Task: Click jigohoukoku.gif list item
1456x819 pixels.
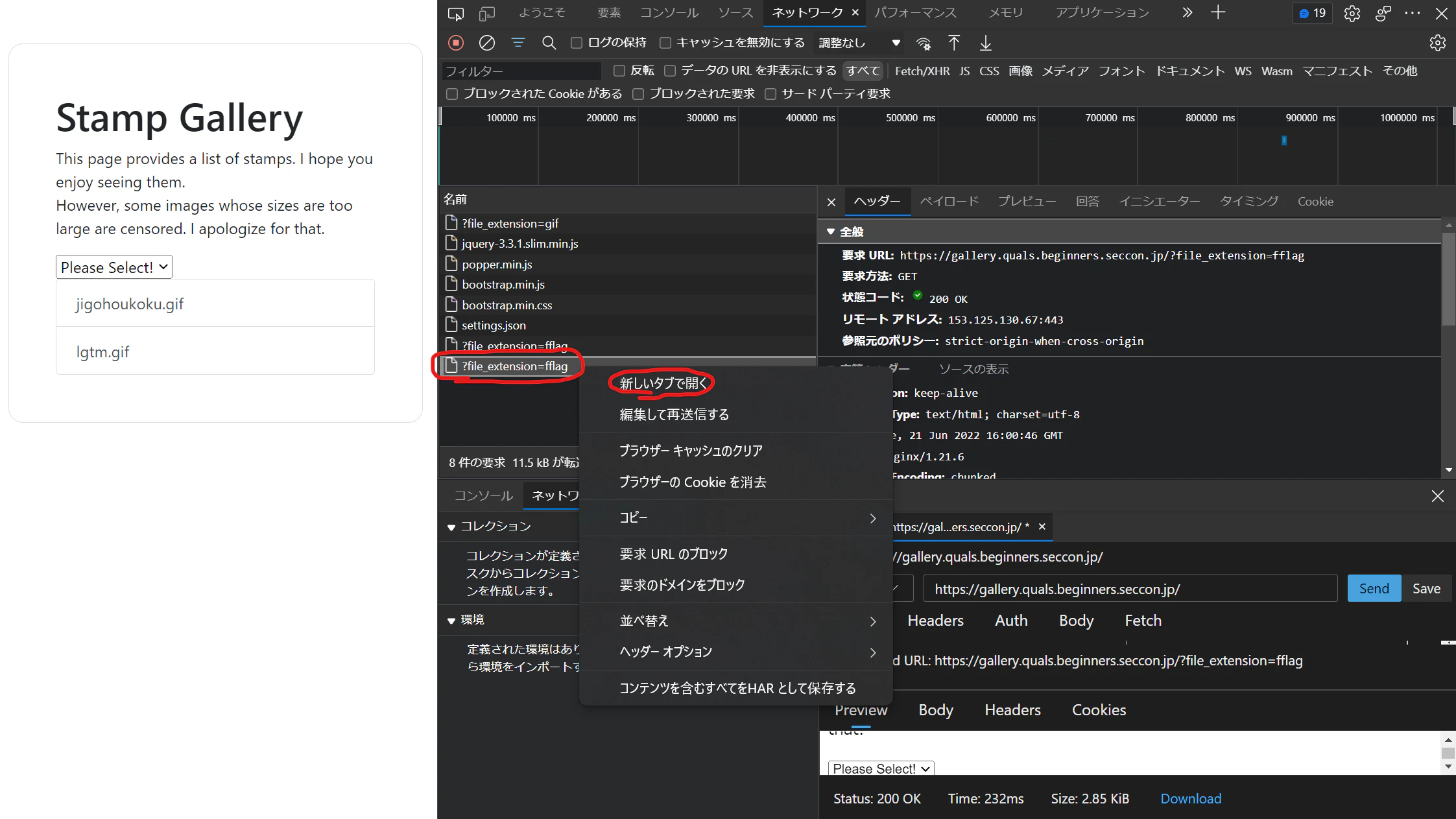Action: point(215,303)
